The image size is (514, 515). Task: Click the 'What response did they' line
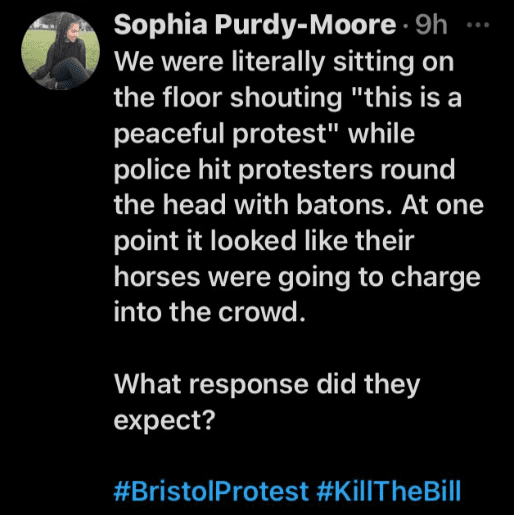[x=267, y=385]
